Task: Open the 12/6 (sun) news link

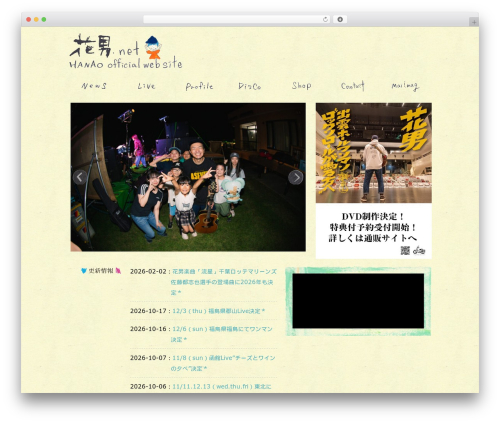Action: [x=222, y=334]
